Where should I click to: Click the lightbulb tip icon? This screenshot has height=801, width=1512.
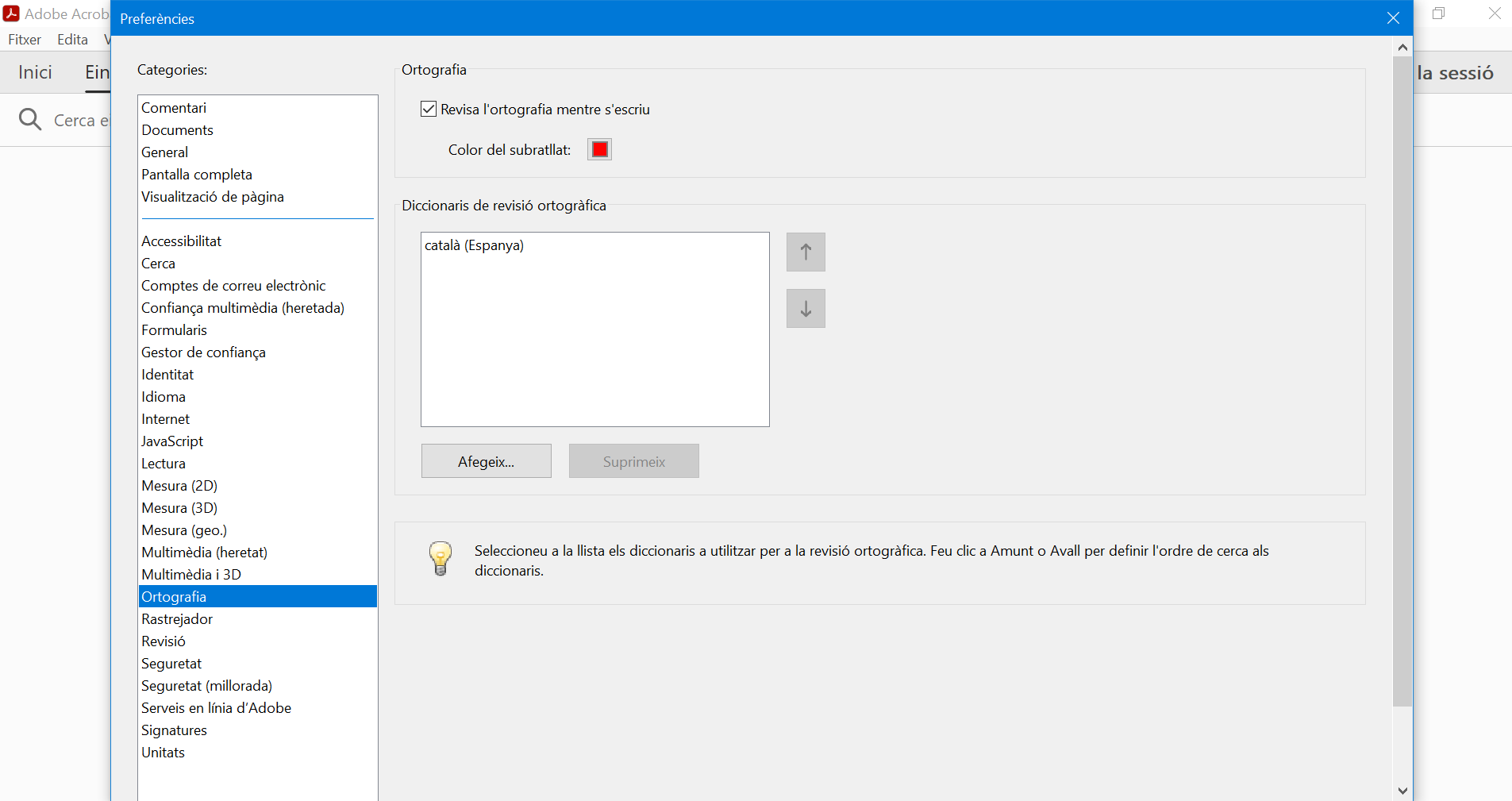pos(441,558)
